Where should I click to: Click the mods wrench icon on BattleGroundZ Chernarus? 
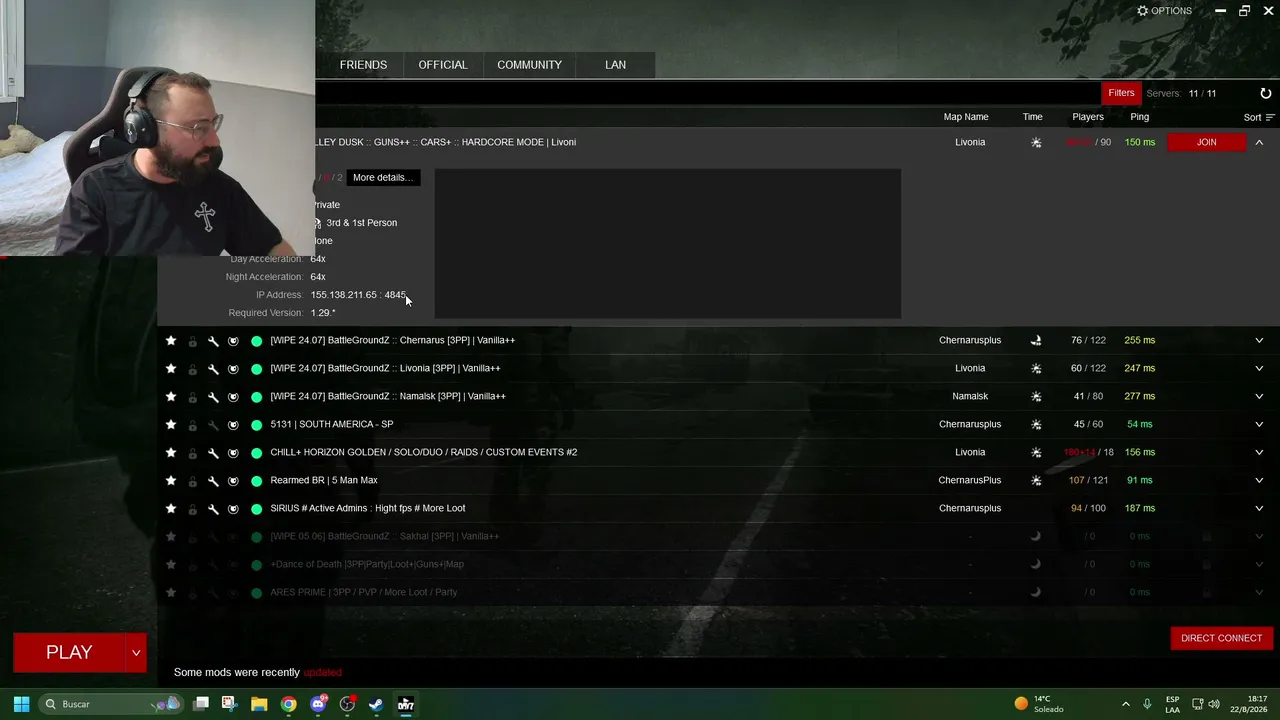coord(213,341)
